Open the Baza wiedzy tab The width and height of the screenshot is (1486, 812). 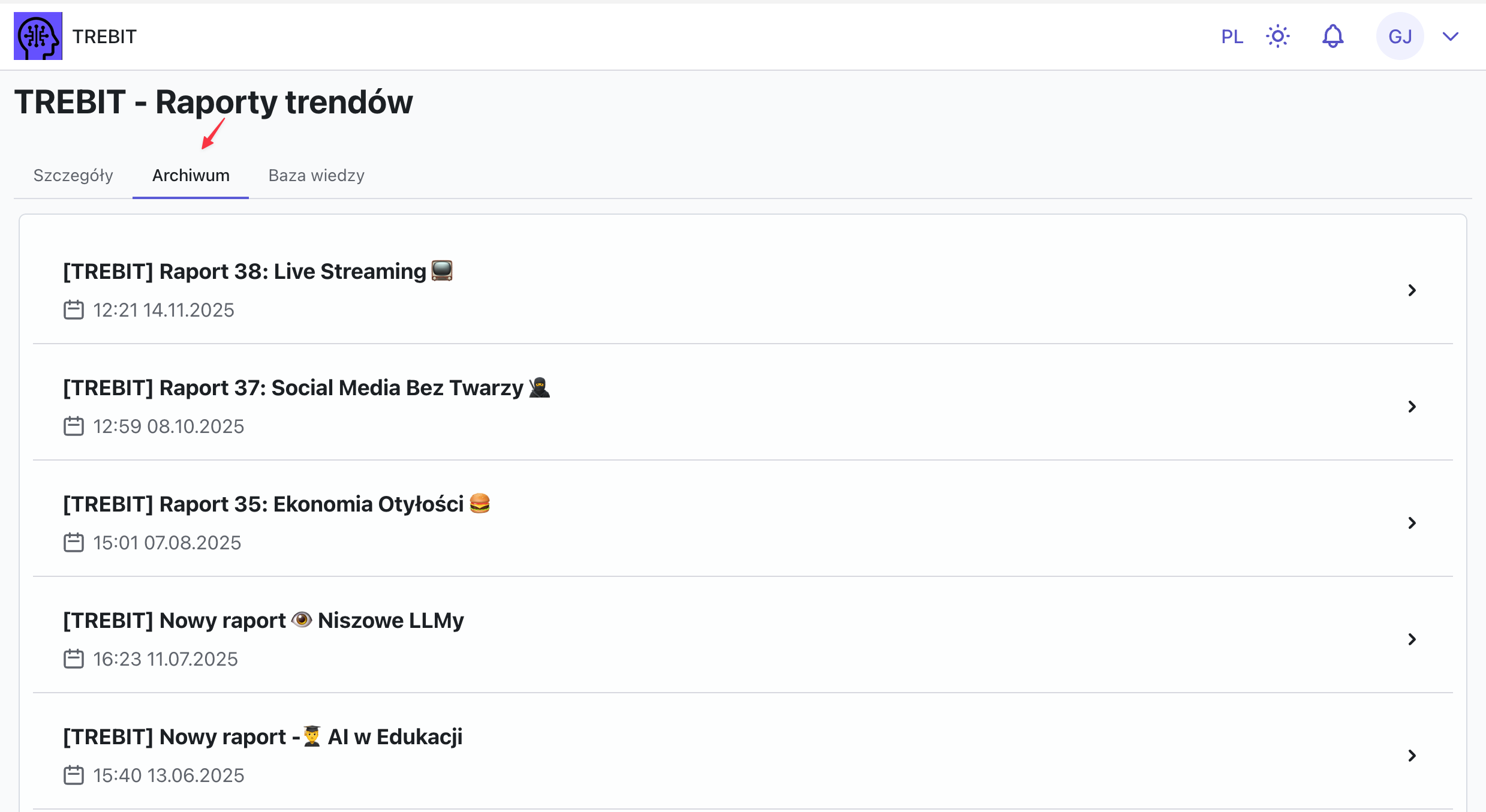(x=316, y=175)
